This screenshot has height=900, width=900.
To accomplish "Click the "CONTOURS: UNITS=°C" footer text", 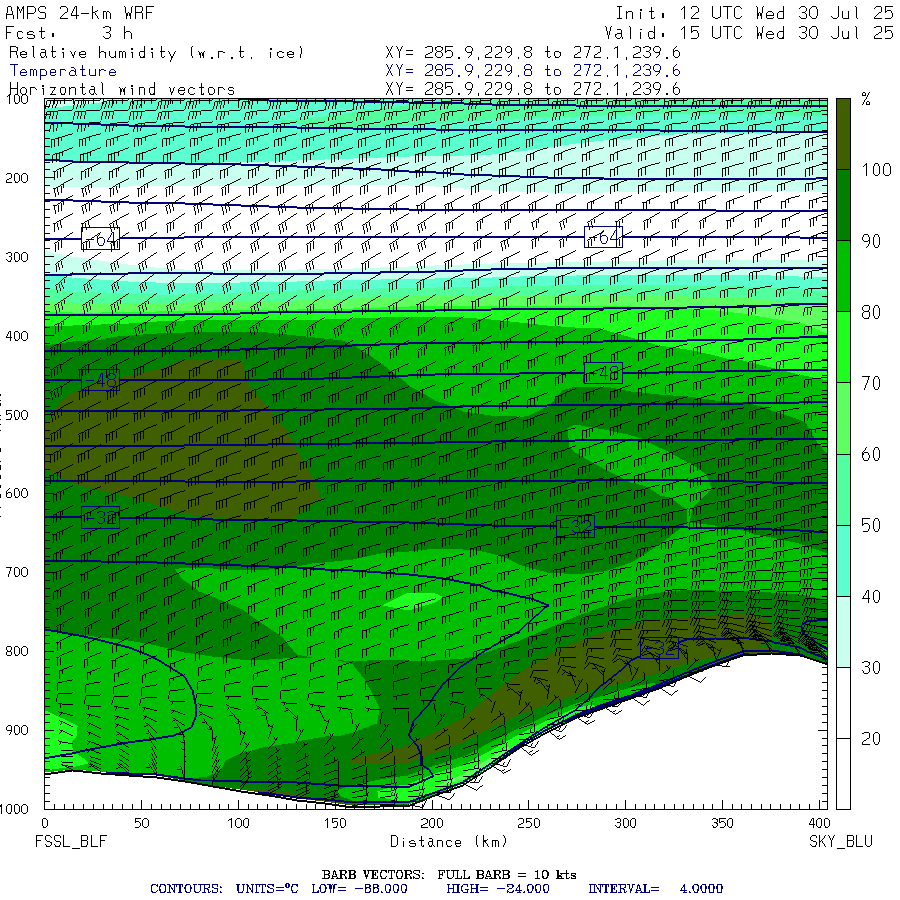I will 224,889.
